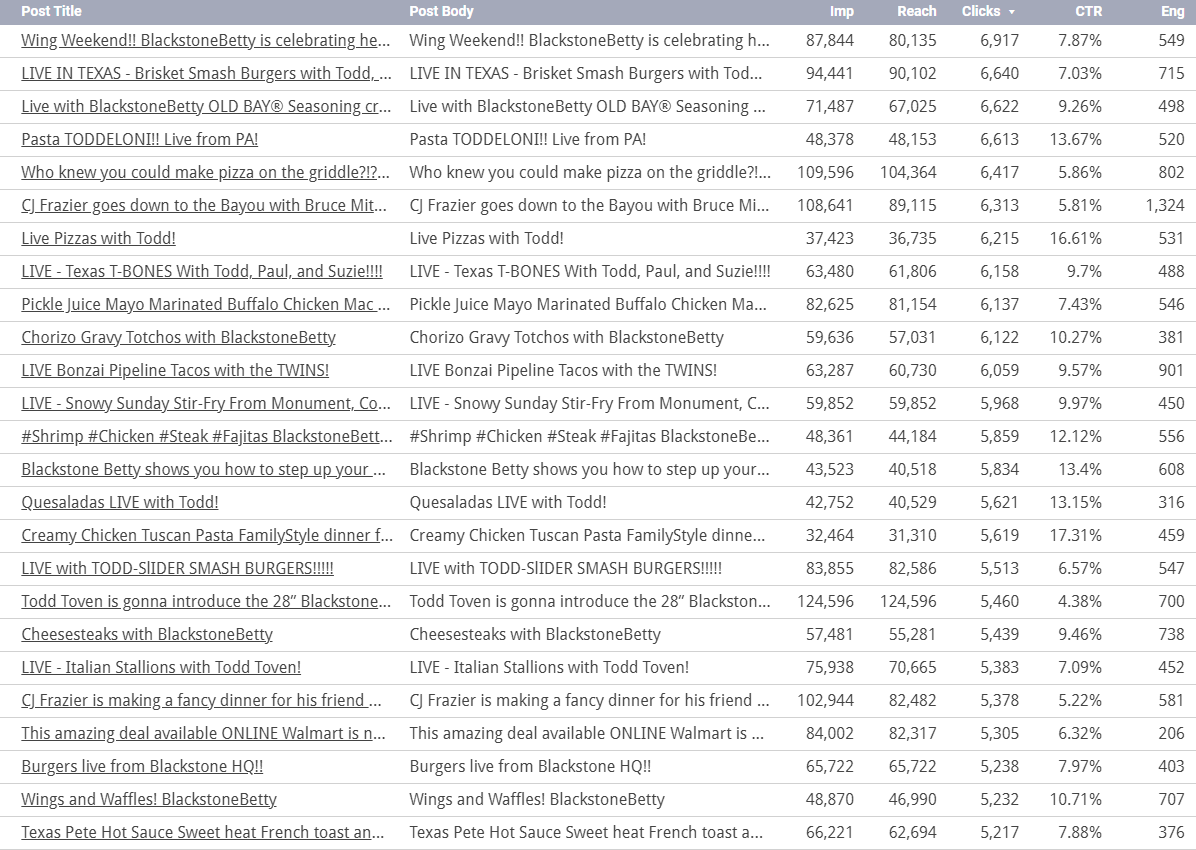Select Post Body Burgers live from Blackstone HQ!!
The height and width of the screenshot is (850, 1196).
pyautogui.click(x=531, y=766)
